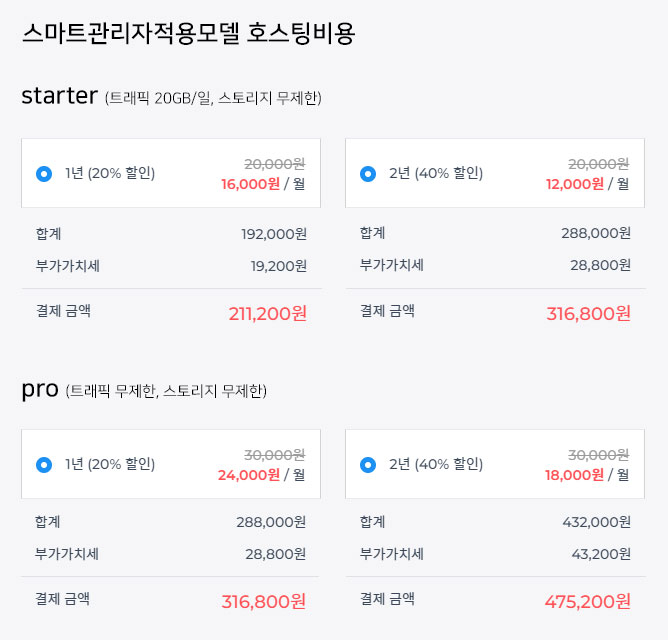Click the 211,200원 payment total
The image size is (668, 640).
[x=267, y=314]
